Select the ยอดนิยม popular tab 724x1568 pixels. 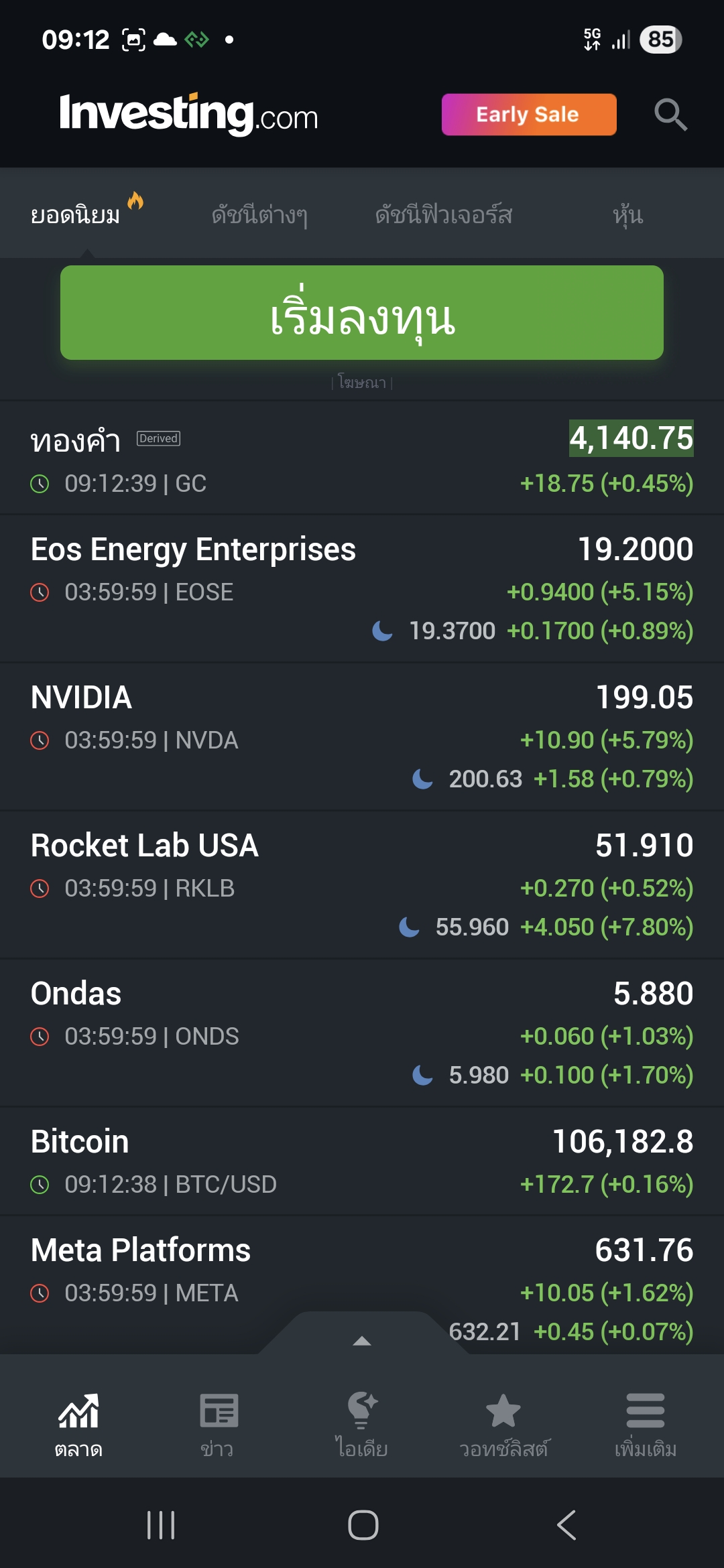76,215
